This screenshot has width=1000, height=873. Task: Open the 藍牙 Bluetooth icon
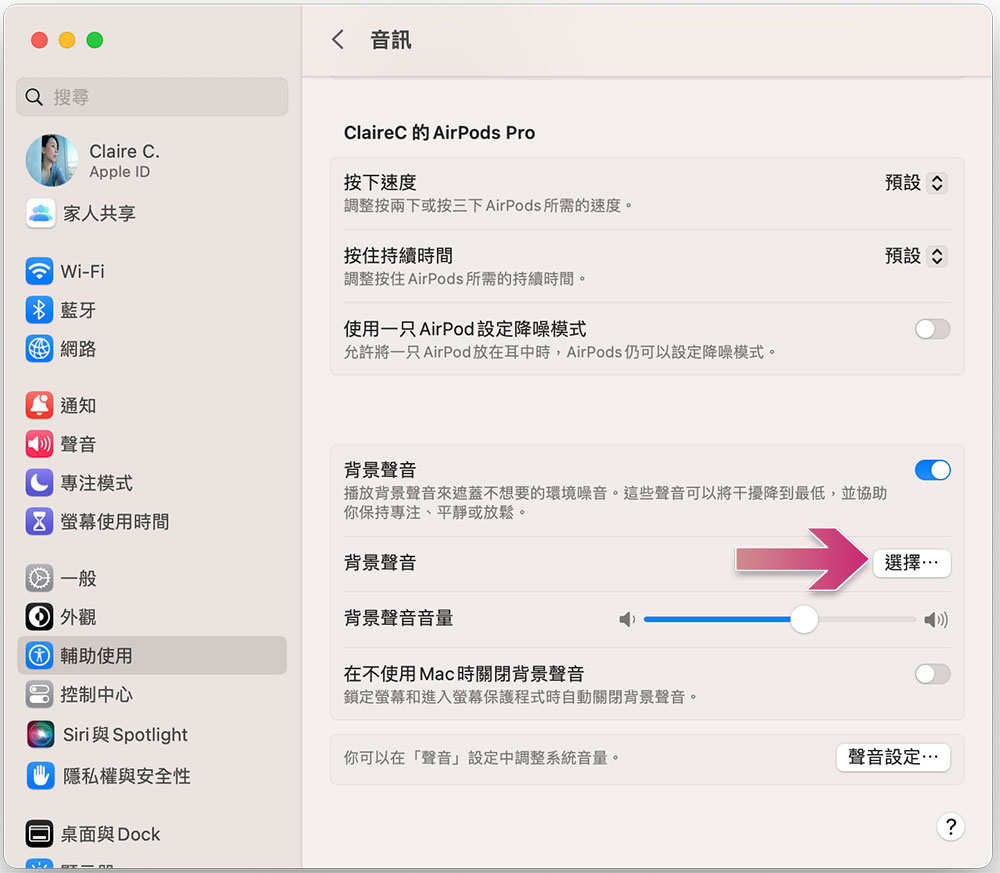[40, 310]
